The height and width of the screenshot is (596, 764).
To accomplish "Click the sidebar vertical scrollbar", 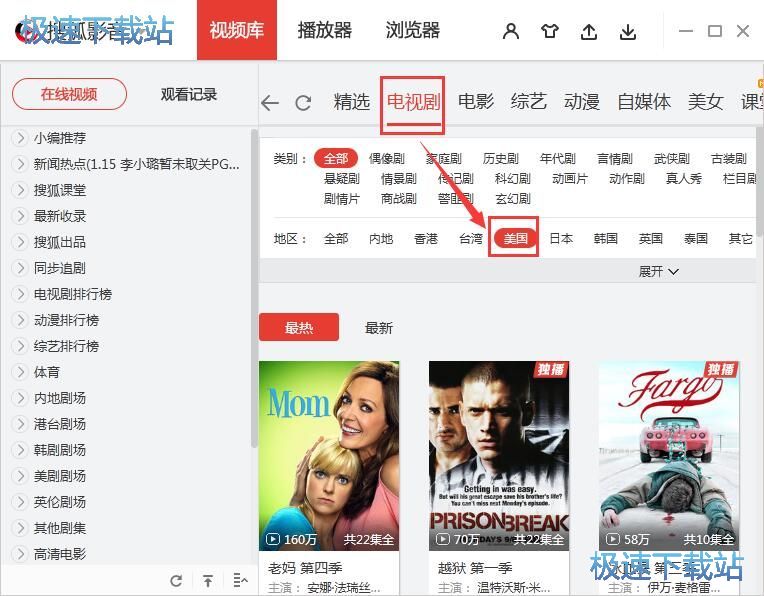I will coord(254,288).
